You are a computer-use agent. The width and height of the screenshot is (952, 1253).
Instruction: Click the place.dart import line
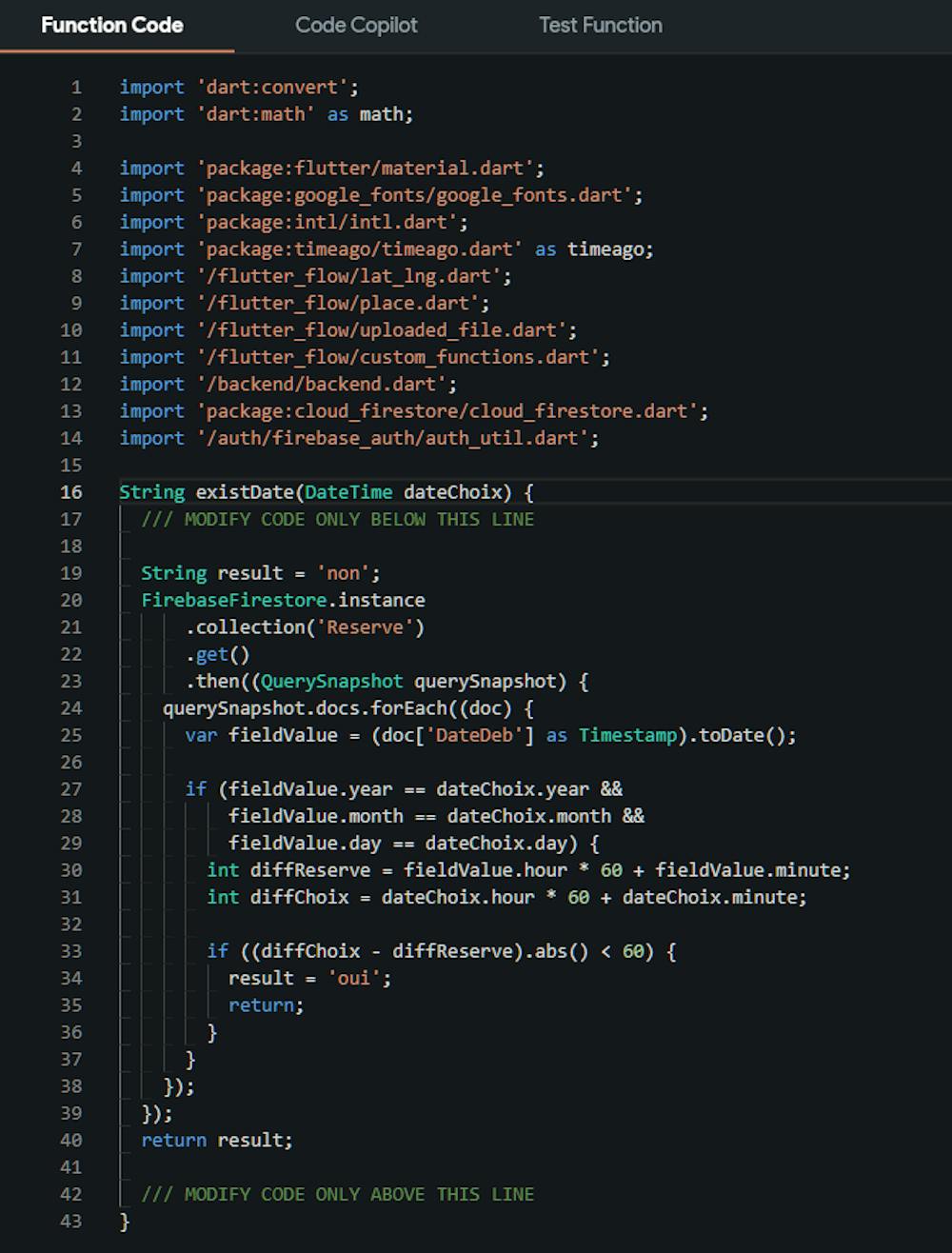[305, 303]
